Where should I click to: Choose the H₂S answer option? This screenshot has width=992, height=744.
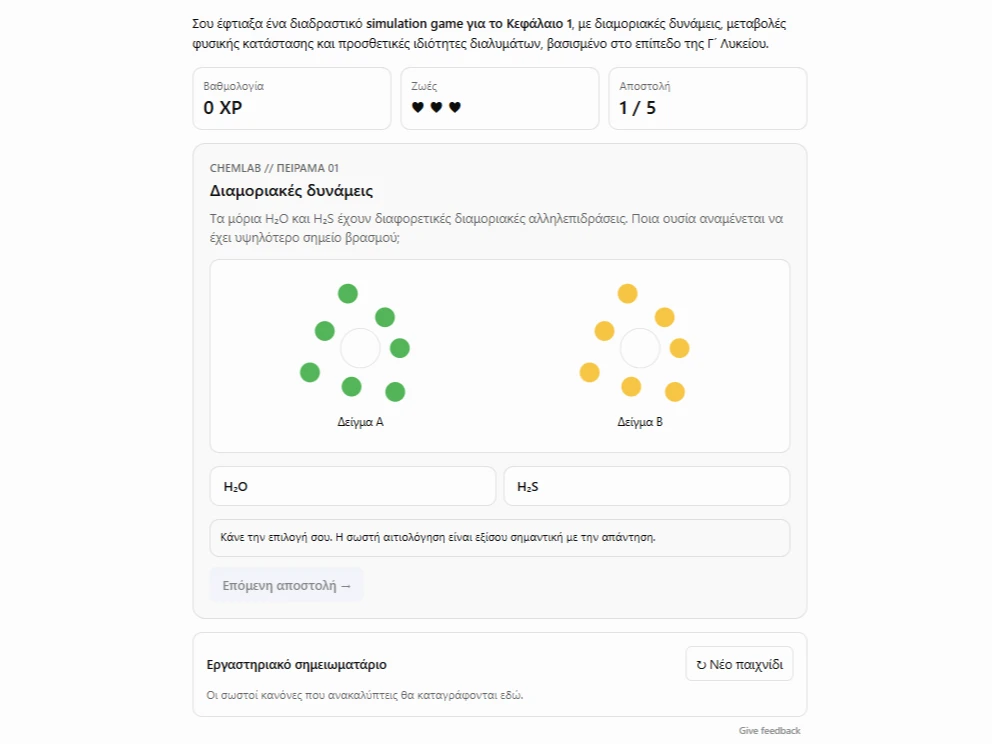647,486
